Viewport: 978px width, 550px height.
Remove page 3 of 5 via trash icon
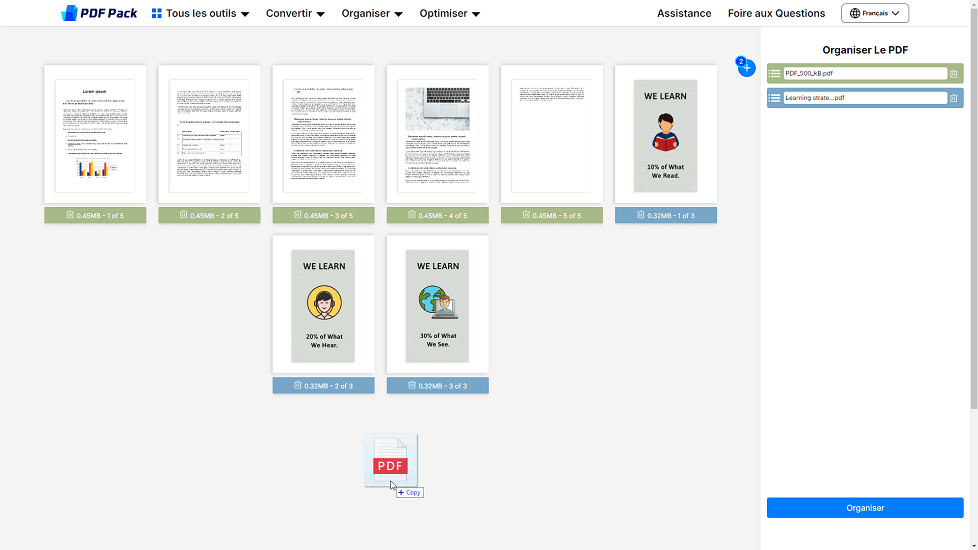tap(298, 215)
